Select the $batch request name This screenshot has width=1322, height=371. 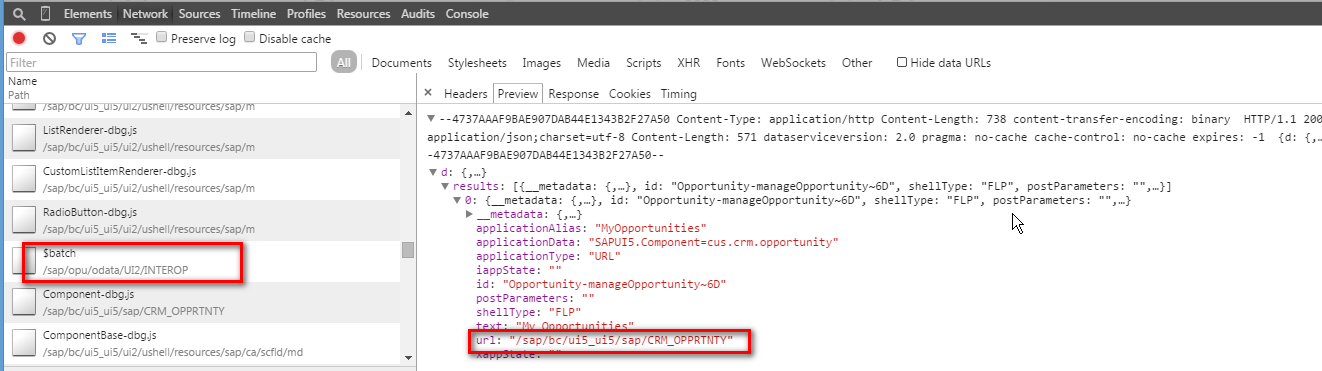(x=59, y=254)
